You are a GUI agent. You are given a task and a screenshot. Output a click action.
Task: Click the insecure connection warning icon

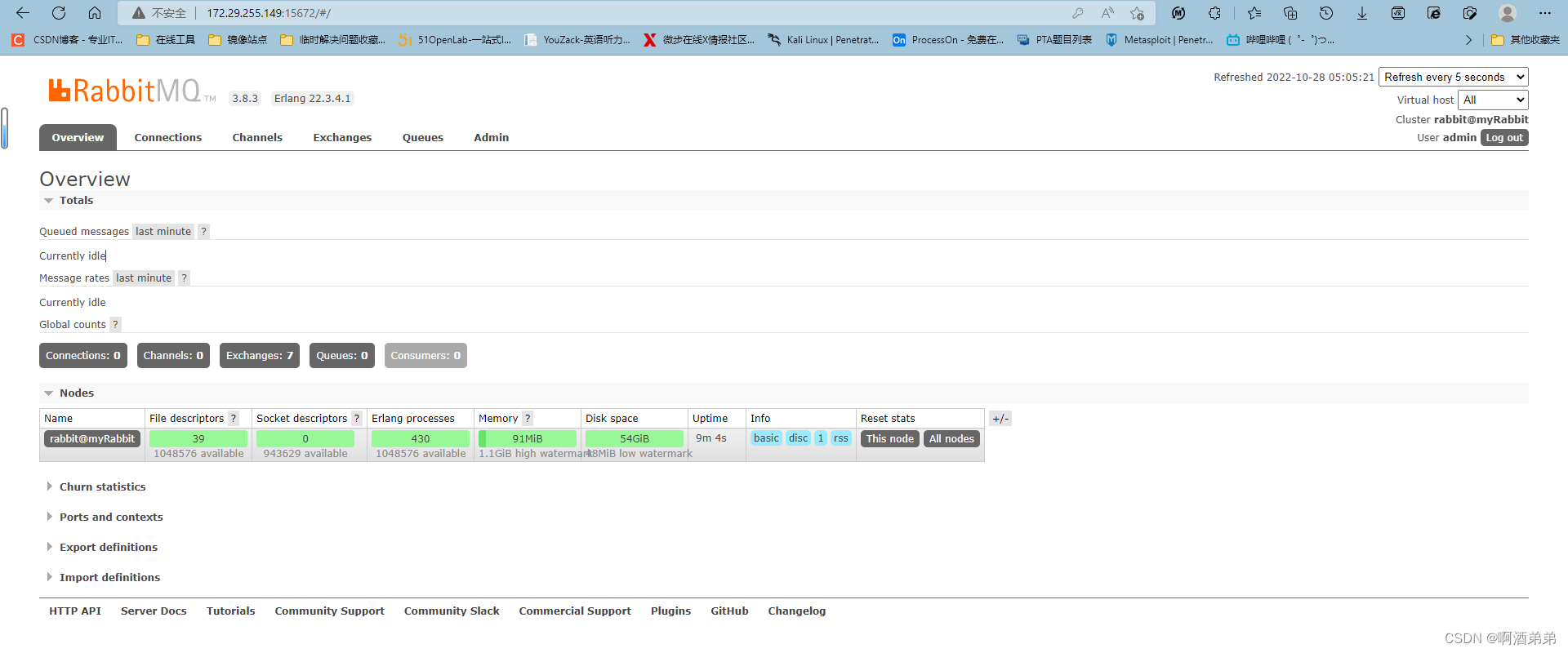coord(139,13)
